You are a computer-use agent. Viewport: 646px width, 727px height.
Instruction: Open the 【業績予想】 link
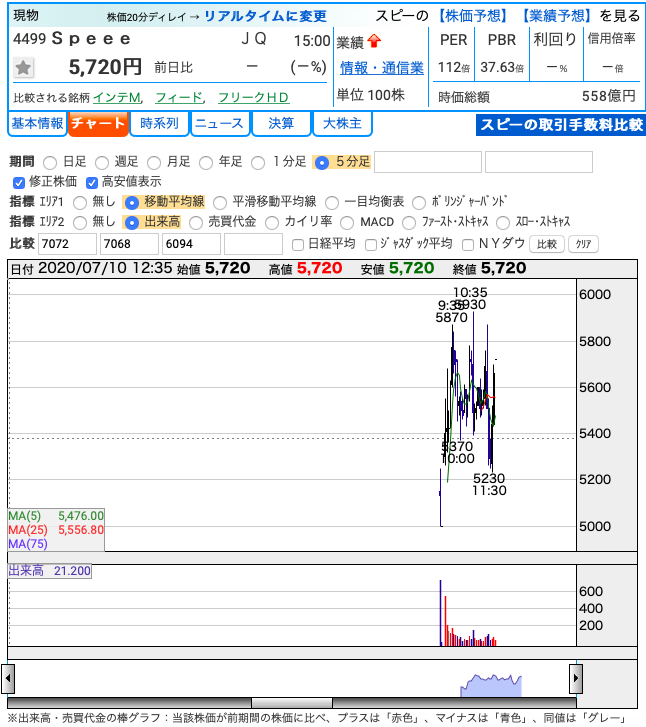click(x=556, y=16)
